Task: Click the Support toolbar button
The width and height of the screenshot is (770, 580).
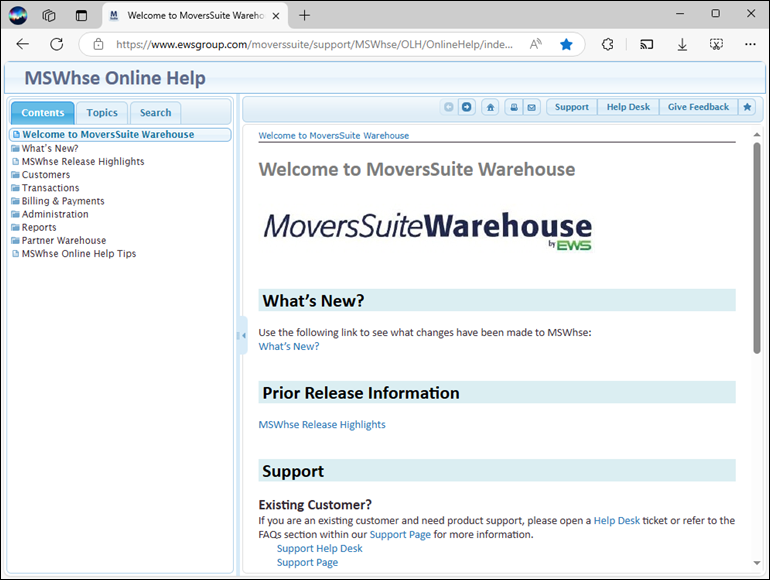Action: 572,107
